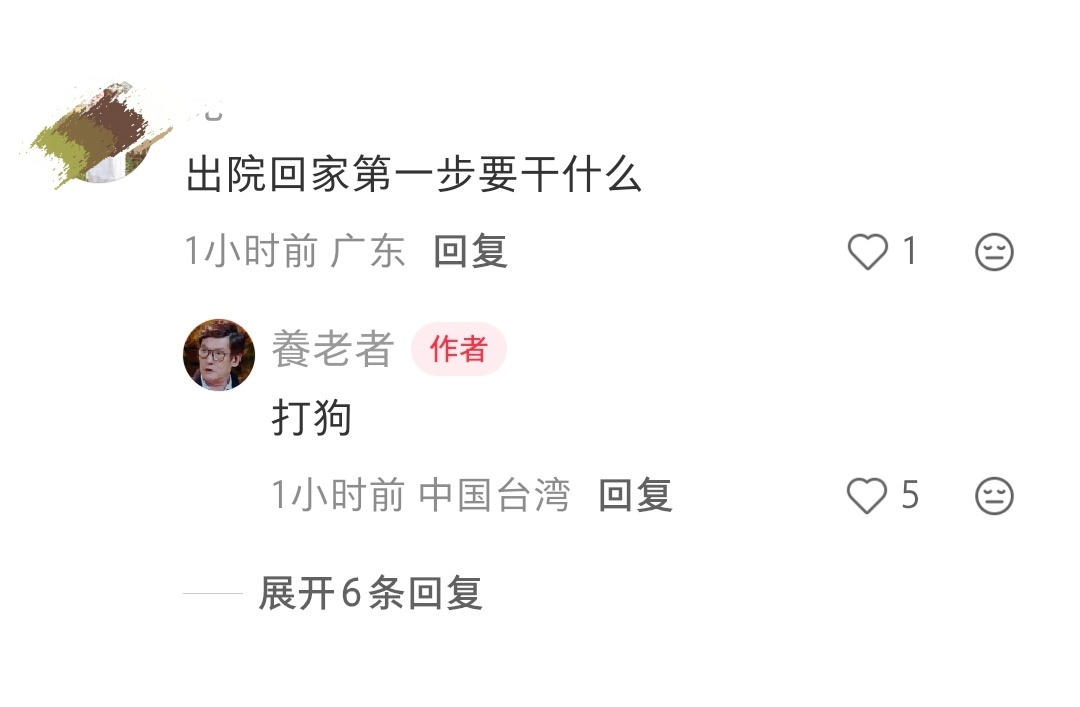Reply to the 广东 comment
The image size is (1080, 707).
point(470,251)
